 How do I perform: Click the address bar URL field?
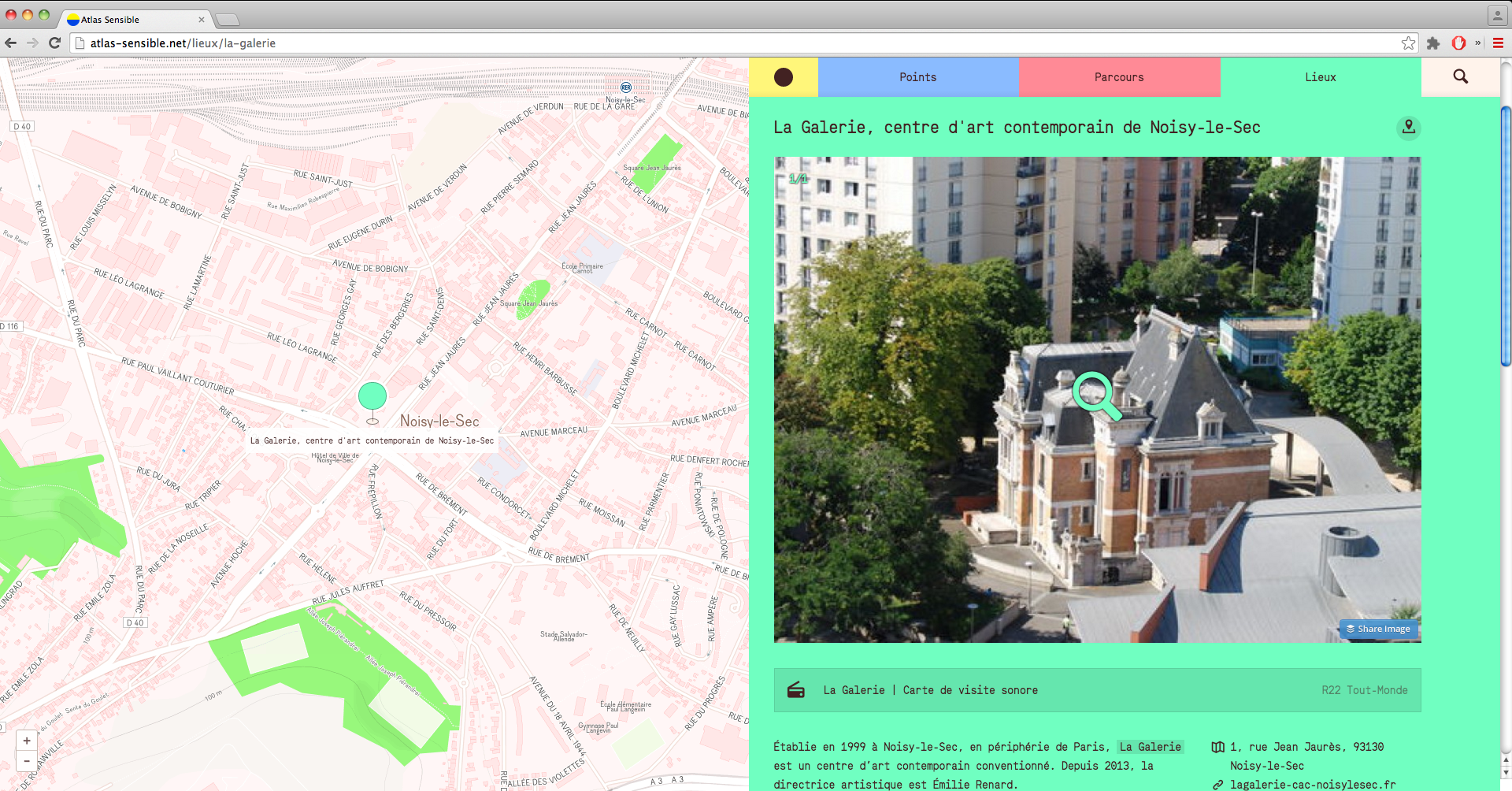click(x=740, y=43)
